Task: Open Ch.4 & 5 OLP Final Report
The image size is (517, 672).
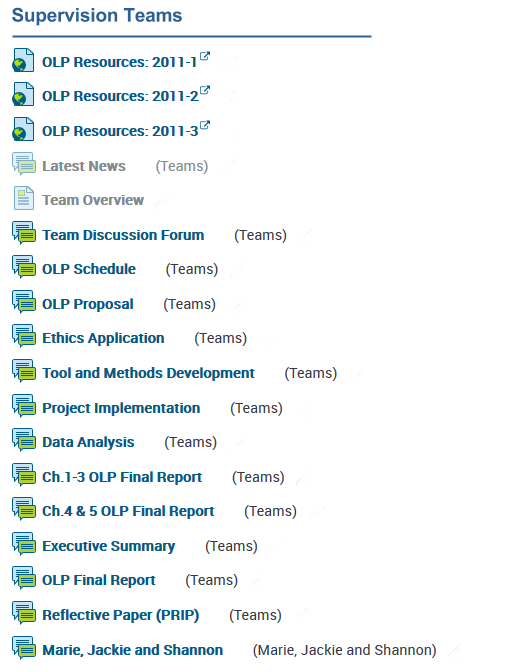Action: click(128, 511)
